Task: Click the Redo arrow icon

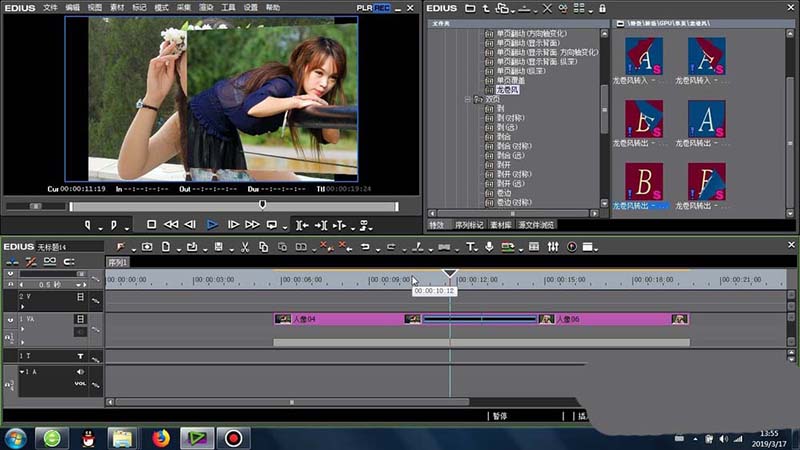Action: [391, 247]
